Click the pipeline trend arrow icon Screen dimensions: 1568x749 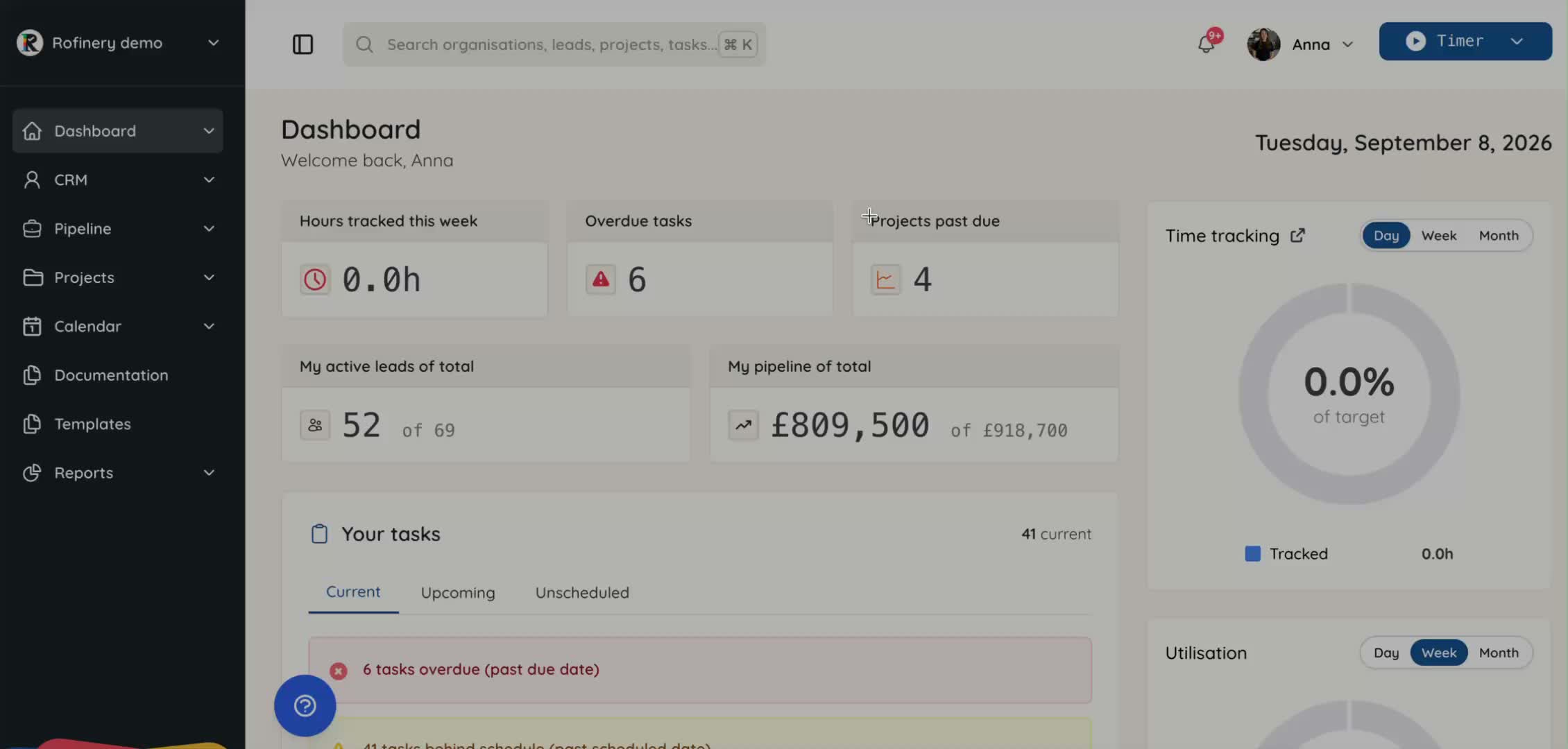click(x=743, y=425)
